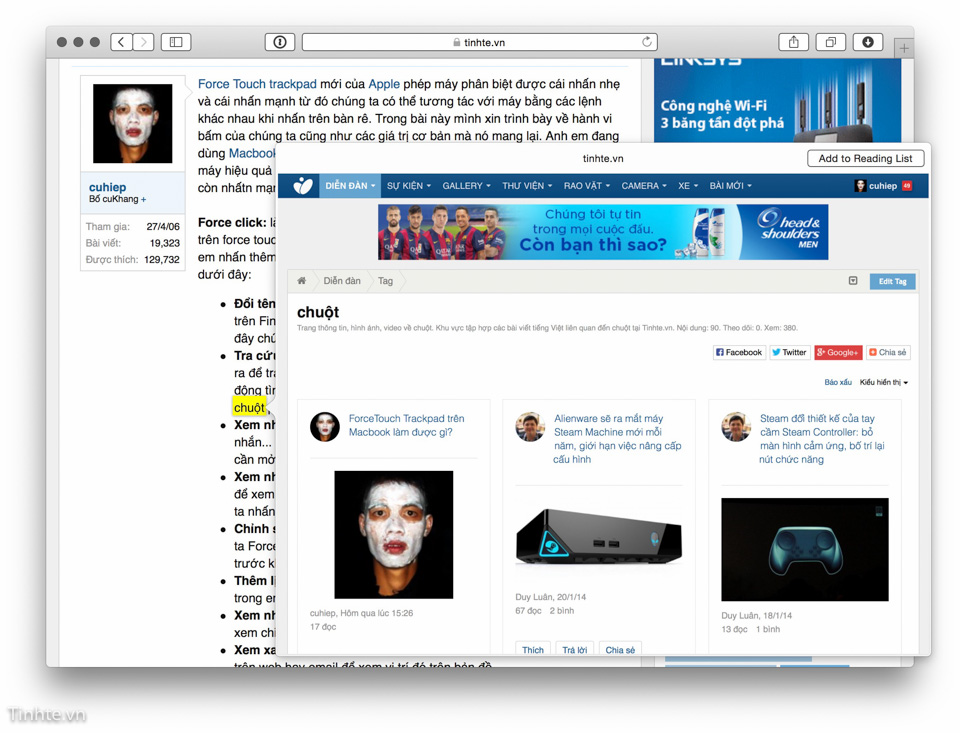Share the tag page on Twitter
This screenshot has height=733, width=960.
pyautogui.click(x=789, y=352)
